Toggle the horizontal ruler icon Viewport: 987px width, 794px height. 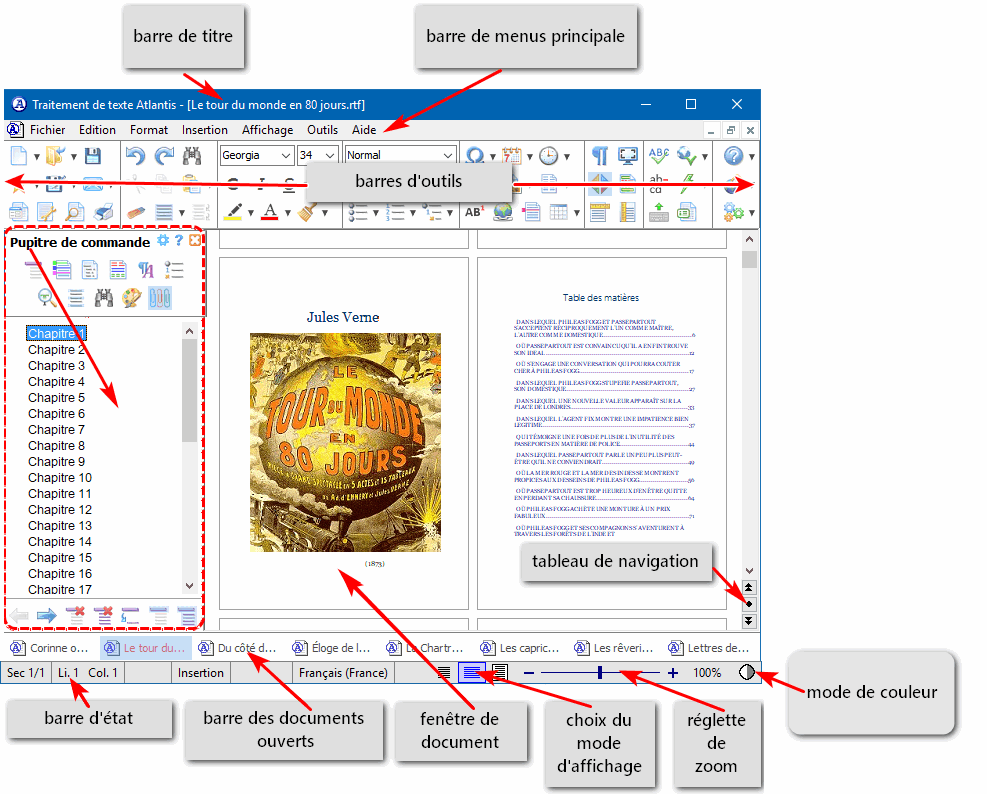pyautogui.click(x=599, y=212)
